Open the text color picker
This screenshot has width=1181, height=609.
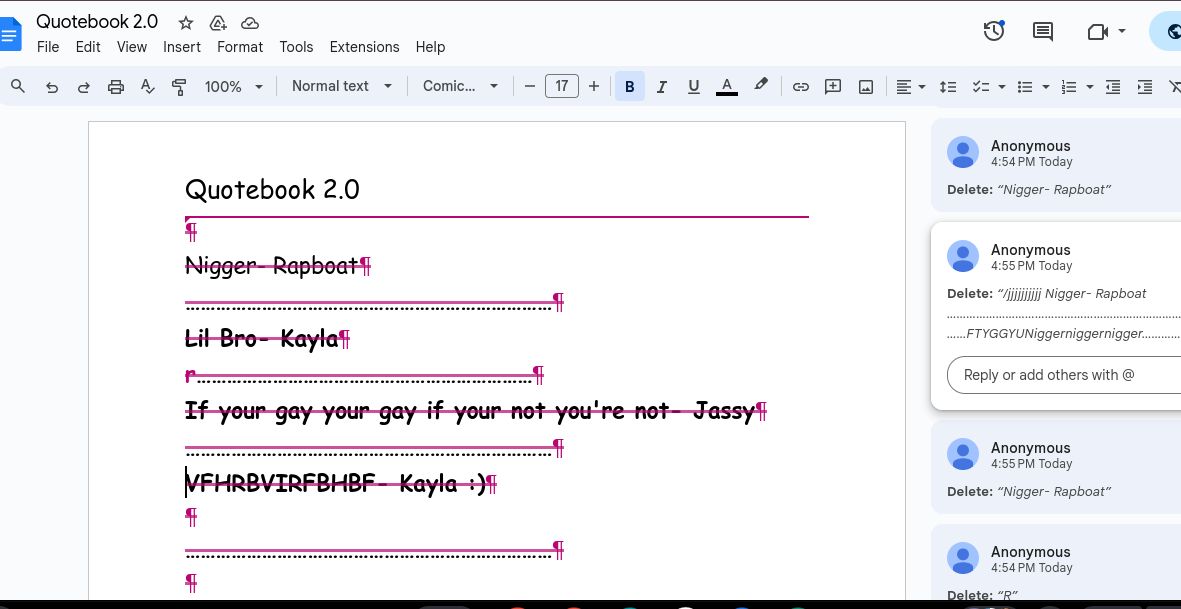pos(727,87)
